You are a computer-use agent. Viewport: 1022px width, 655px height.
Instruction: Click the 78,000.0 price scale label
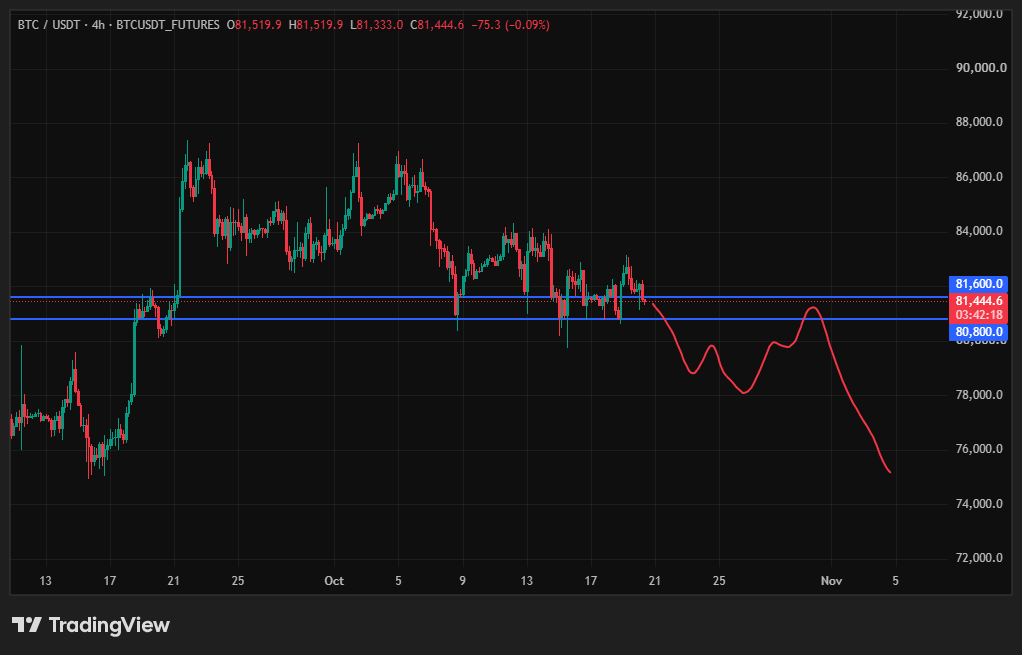click(x=979, y=395)
